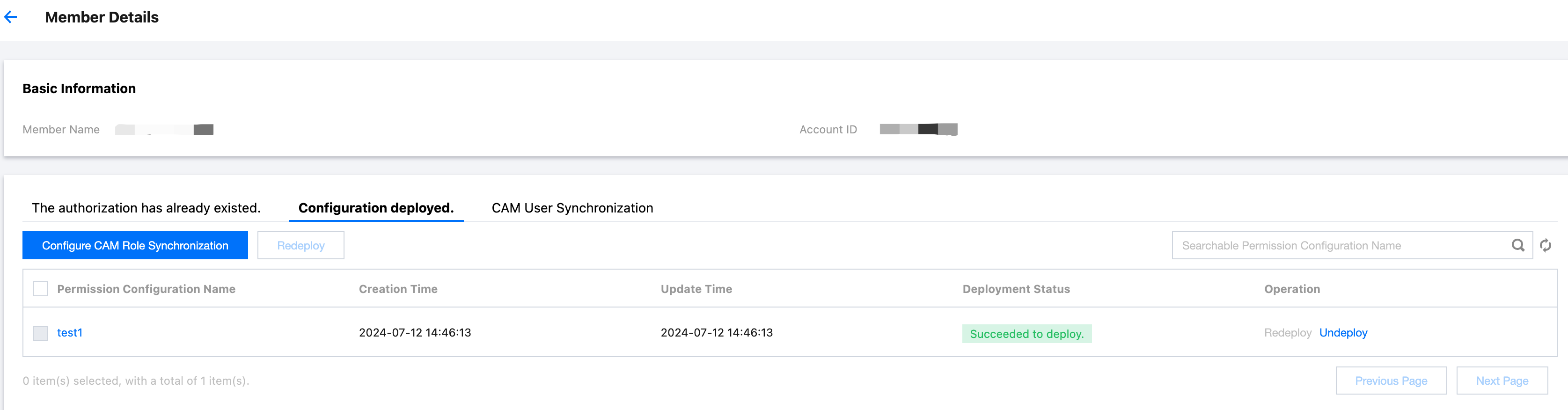Go to the Previous Page
The image size is (1568, 410).
[1391, 381]
